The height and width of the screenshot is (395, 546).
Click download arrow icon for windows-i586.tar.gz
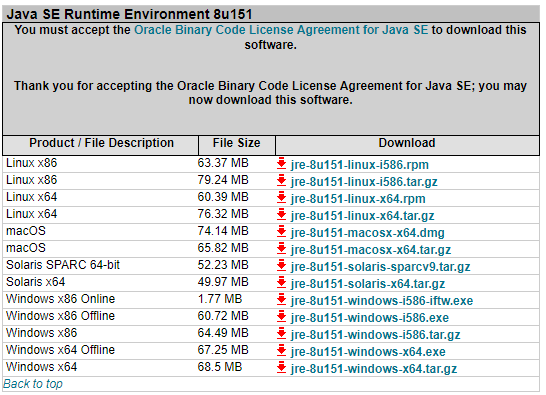coord(281,334)
